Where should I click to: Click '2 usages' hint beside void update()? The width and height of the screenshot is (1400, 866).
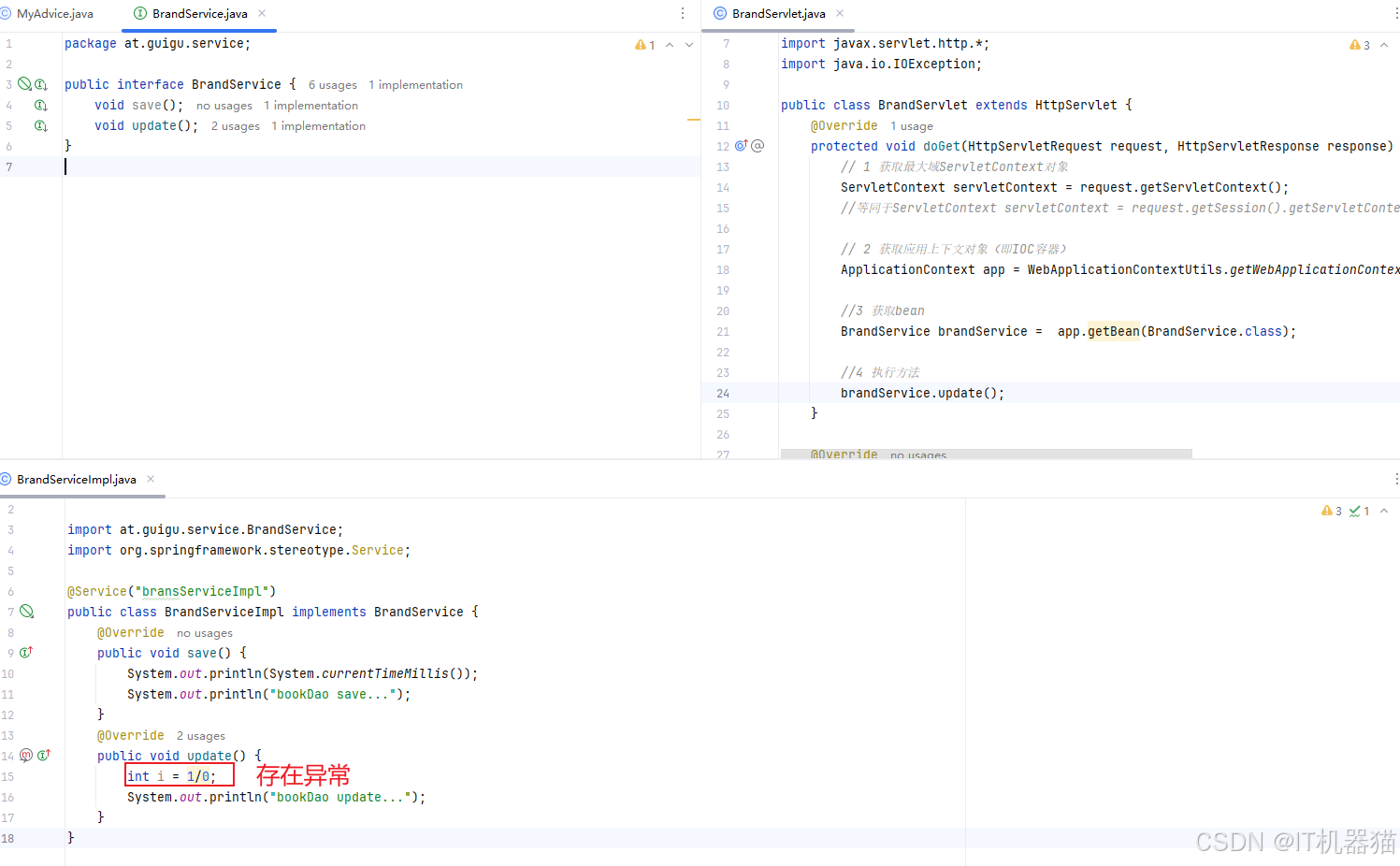point(236,126)
